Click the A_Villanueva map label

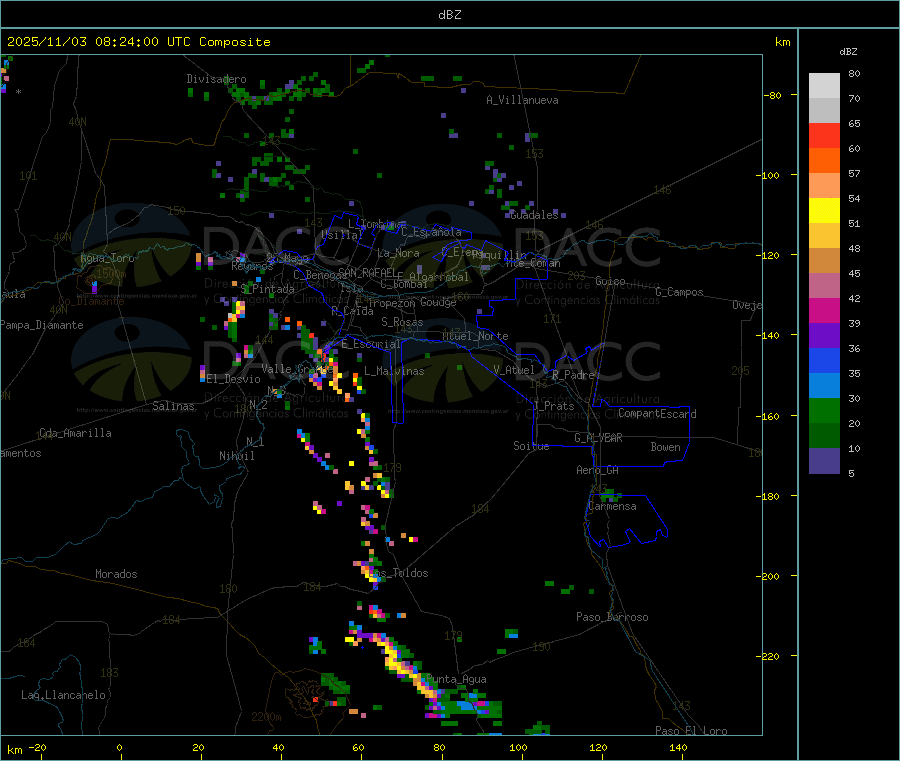click(x=522, y=100)
